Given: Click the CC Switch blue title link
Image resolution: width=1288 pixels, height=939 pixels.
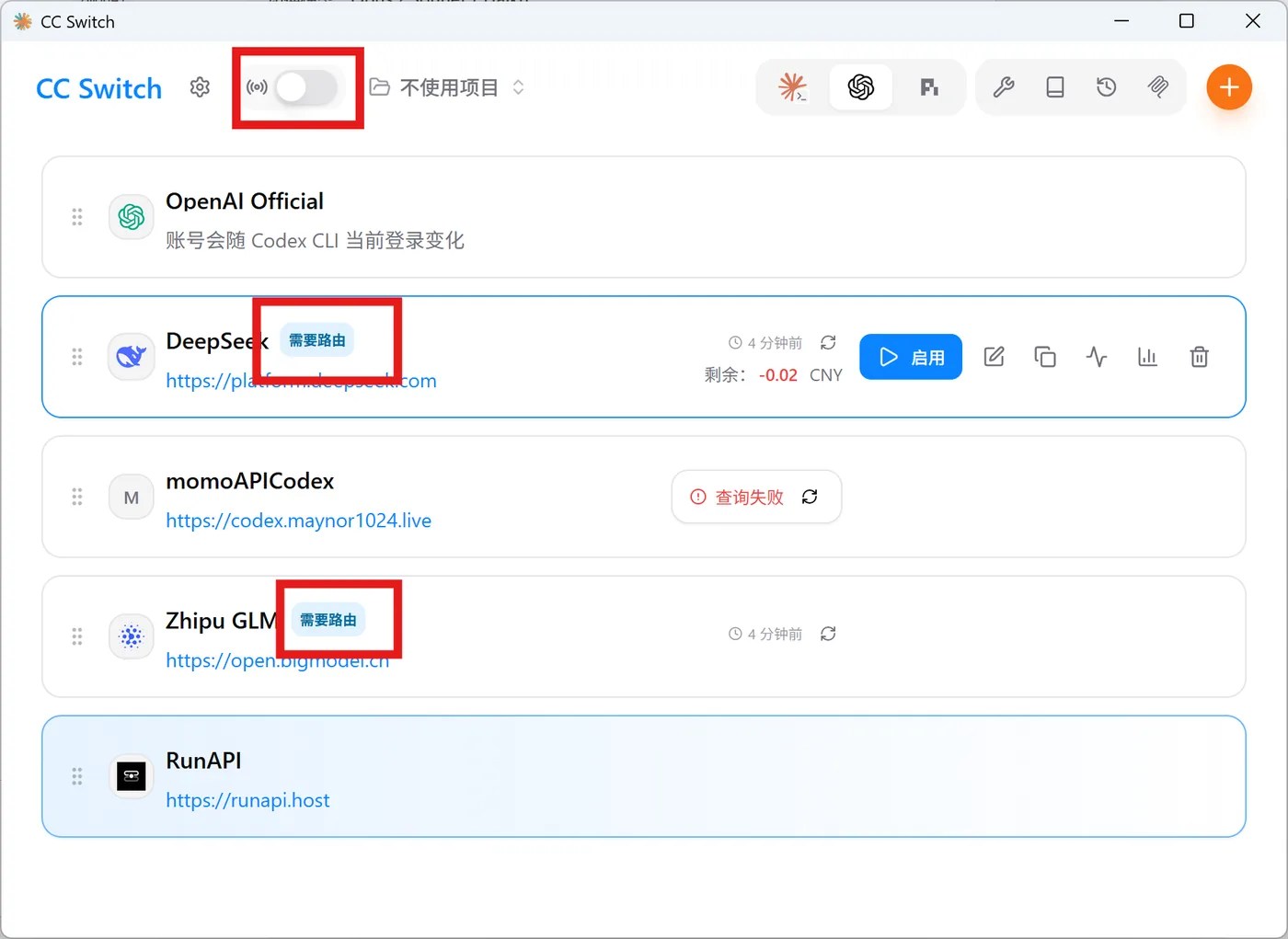Looking at the screenshot, I should (x=98, y=88).
